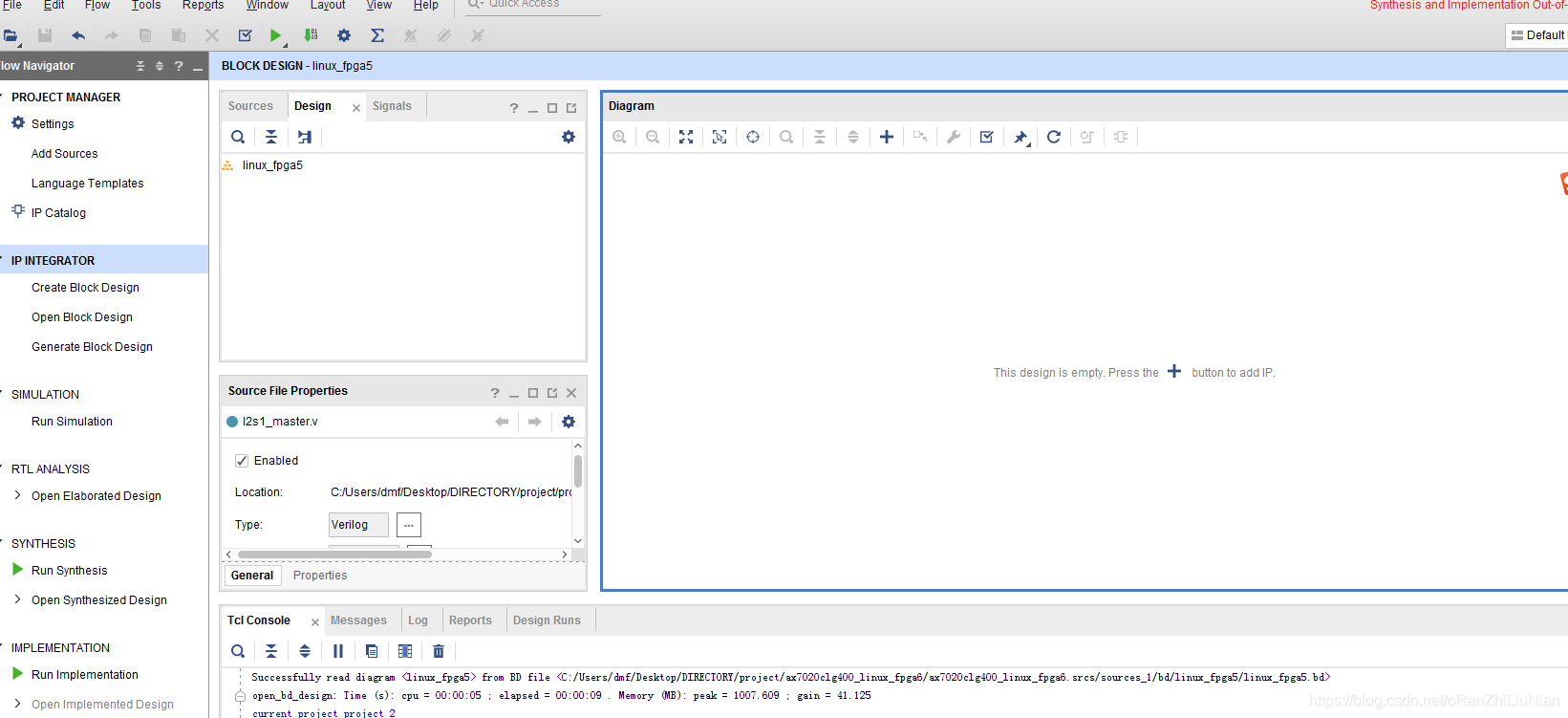Open Settings gear in the main toolbar
1568x718 pixels.
click(344, 35)
